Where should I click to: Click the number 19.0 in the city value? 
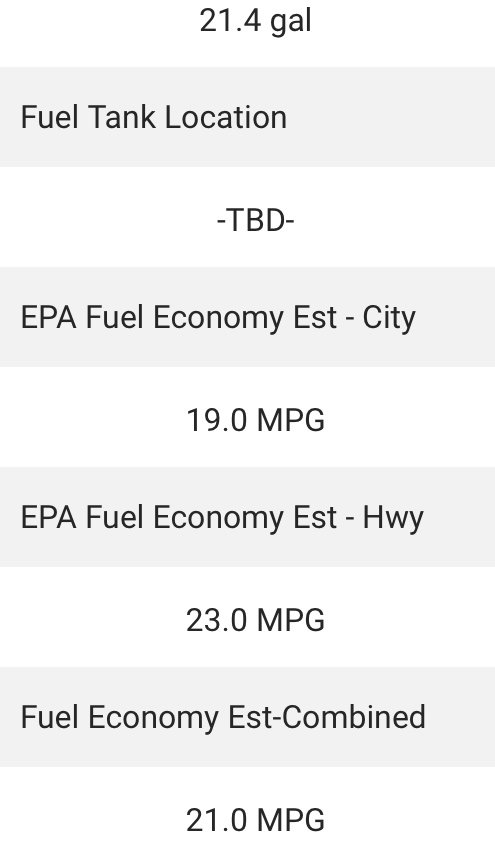[x=217, y=420]
